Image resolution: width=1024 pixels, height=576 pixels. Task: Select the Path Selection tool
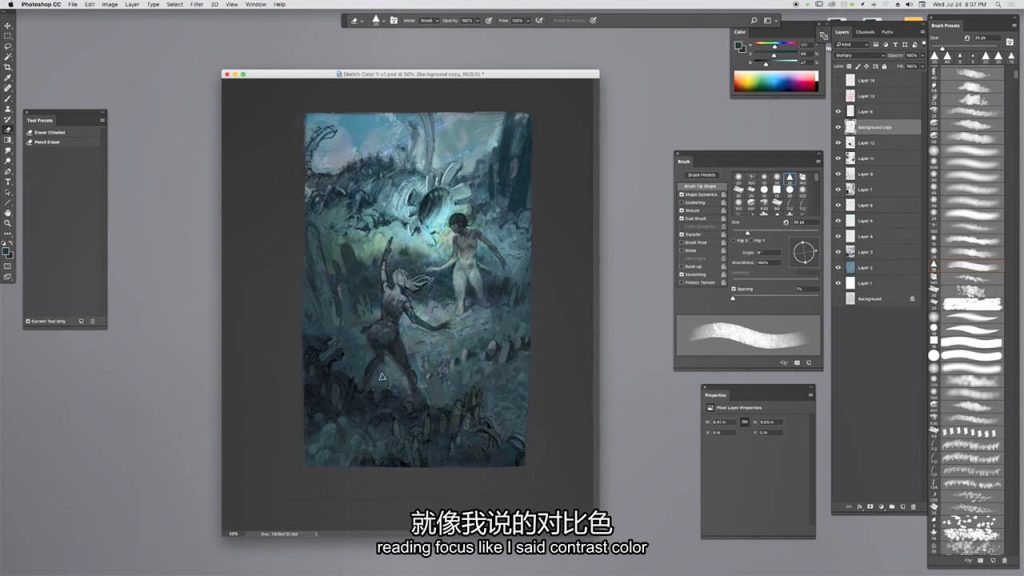8,193
